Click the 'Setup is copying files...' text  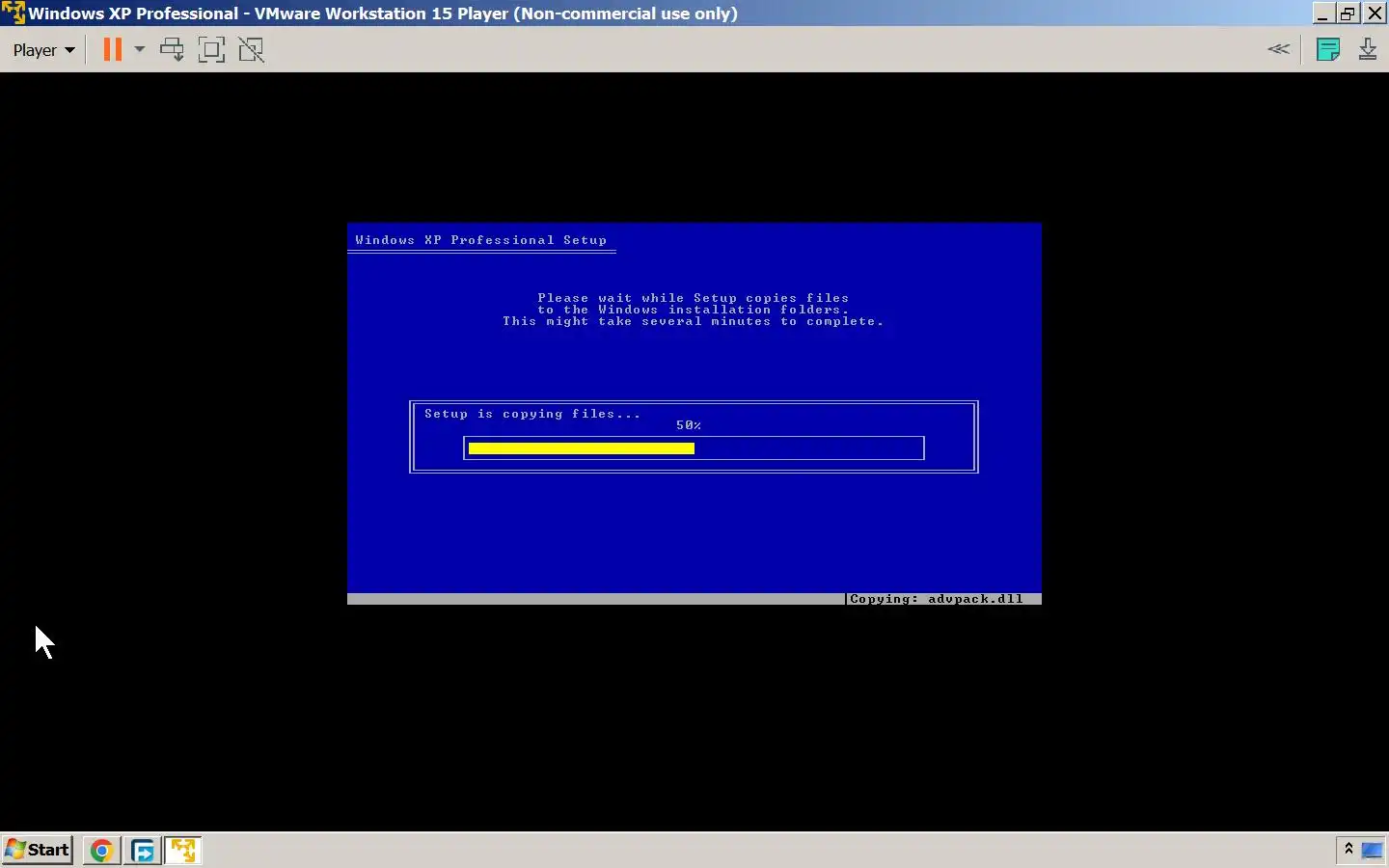pyautogui.click(x=532, y=414)
